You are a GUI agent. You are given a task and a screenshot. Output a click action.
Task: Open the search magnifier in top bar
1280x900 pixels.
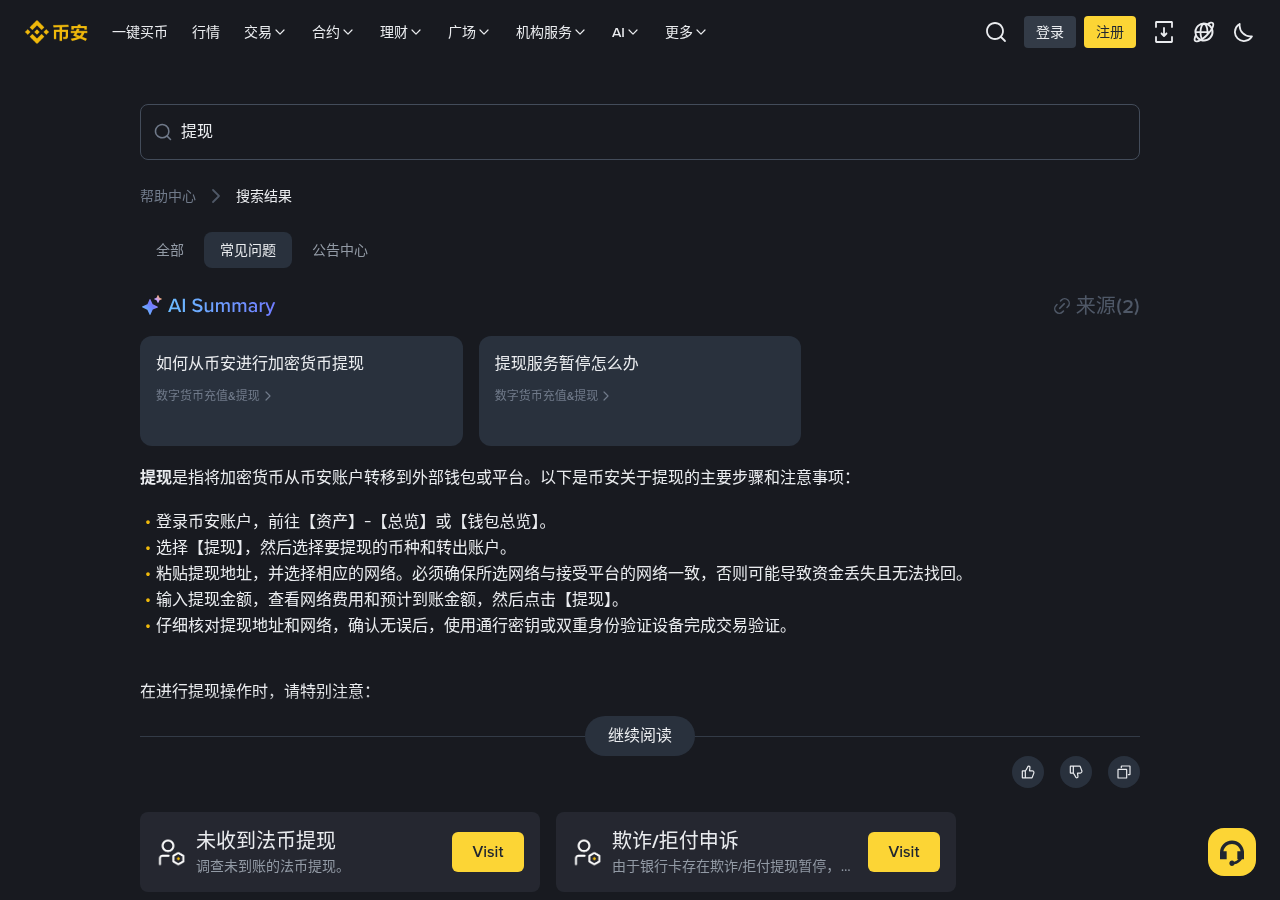[x=996, y=32]
